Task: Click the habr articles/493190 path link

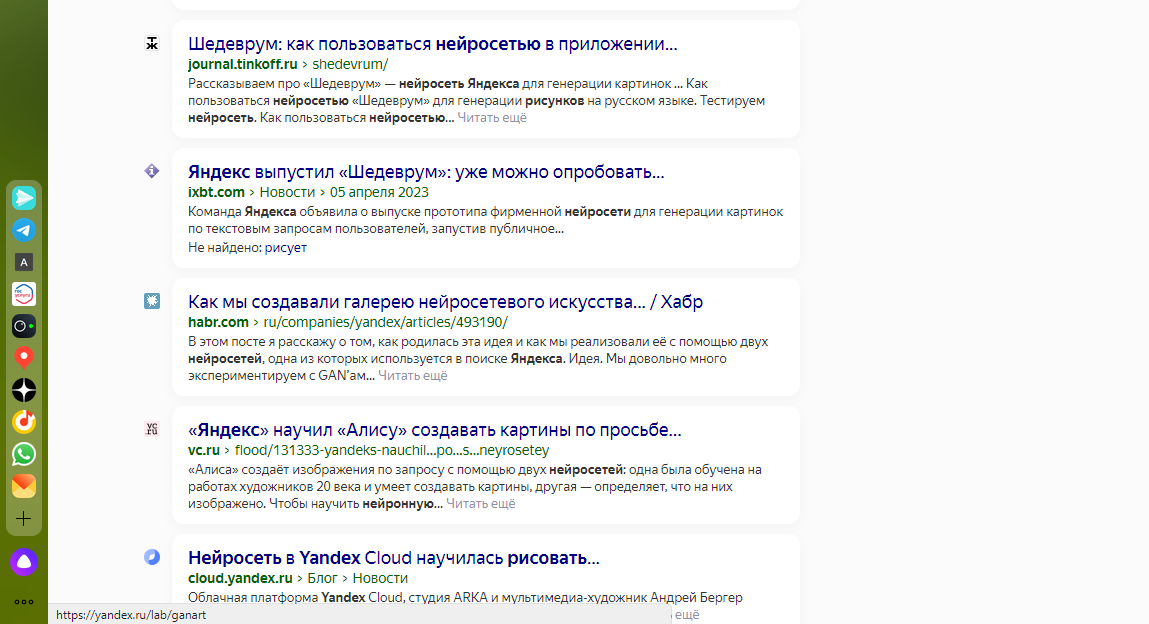Action: 385,322
